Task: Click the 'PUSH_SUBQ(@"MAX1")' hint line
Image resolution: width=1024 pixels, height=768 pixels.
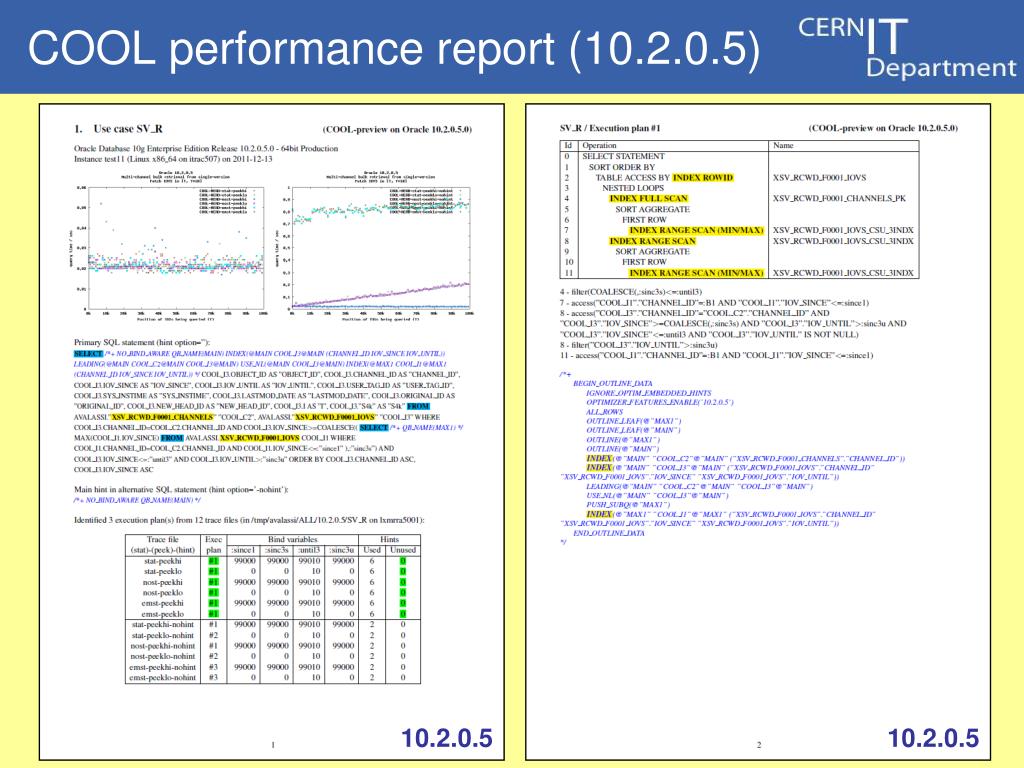Action: point(628,505)
